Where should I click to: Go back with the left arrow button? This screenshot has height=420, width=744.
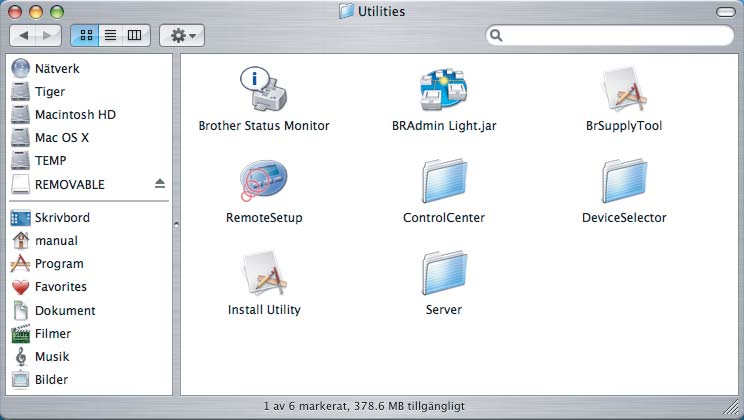(x=23, y=35)
